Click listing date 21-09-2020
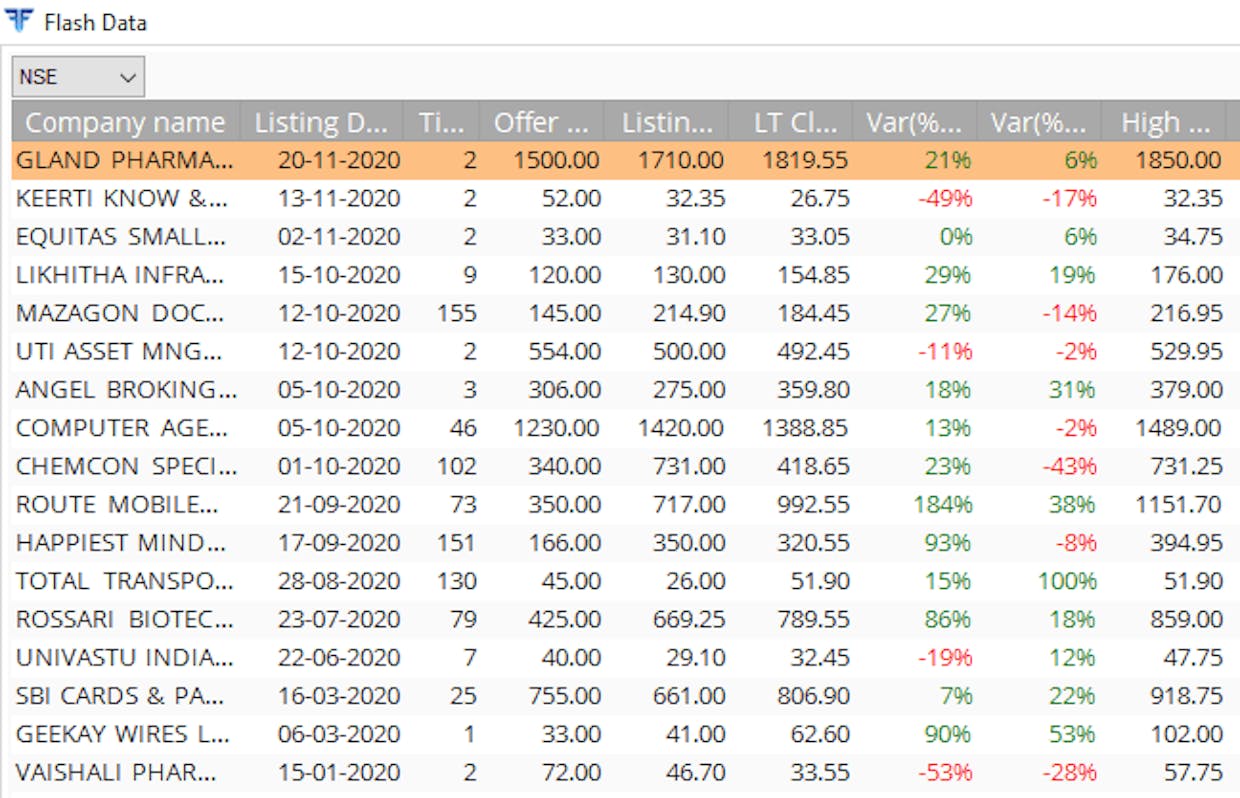This screenshot has width=1240, height=798. [x=339, y=504]
